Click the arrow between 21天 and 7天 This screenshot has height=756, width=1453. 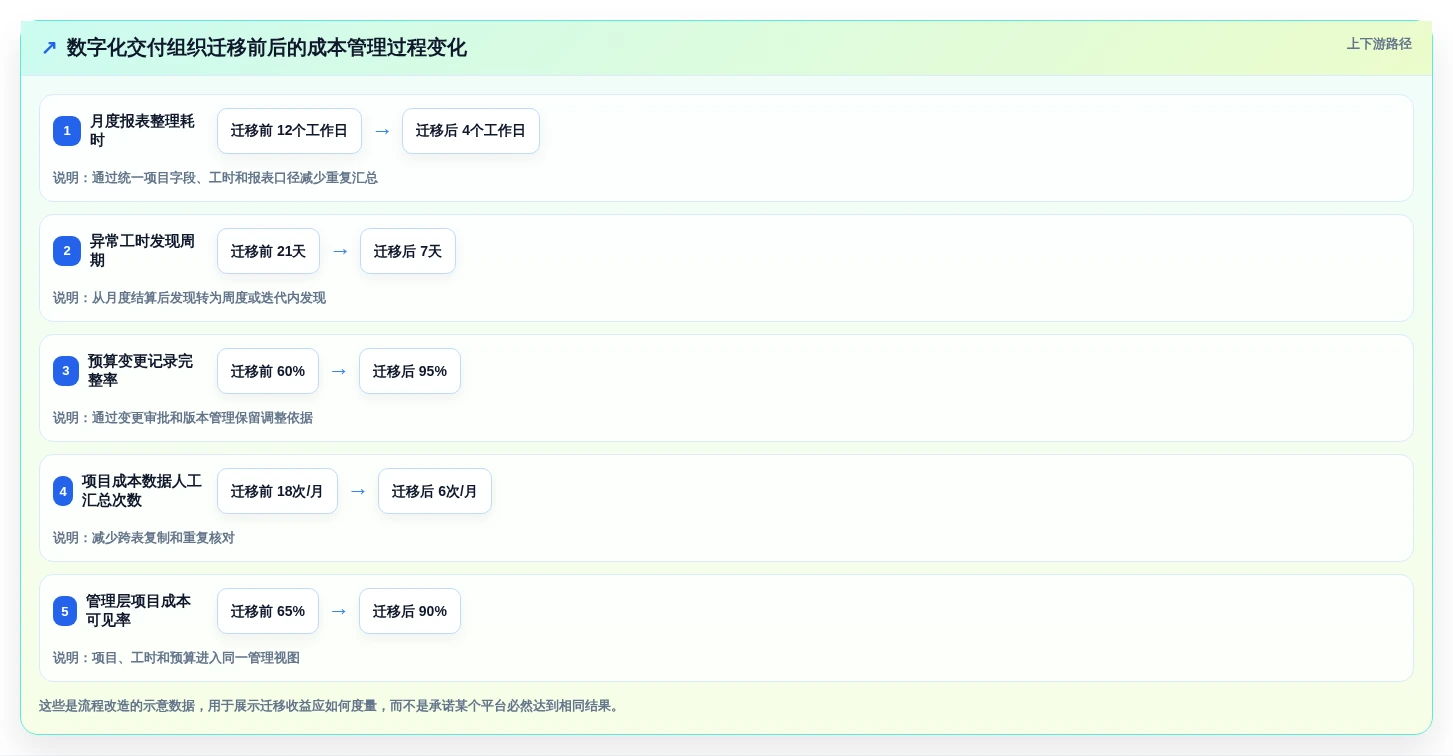(340, 251)
